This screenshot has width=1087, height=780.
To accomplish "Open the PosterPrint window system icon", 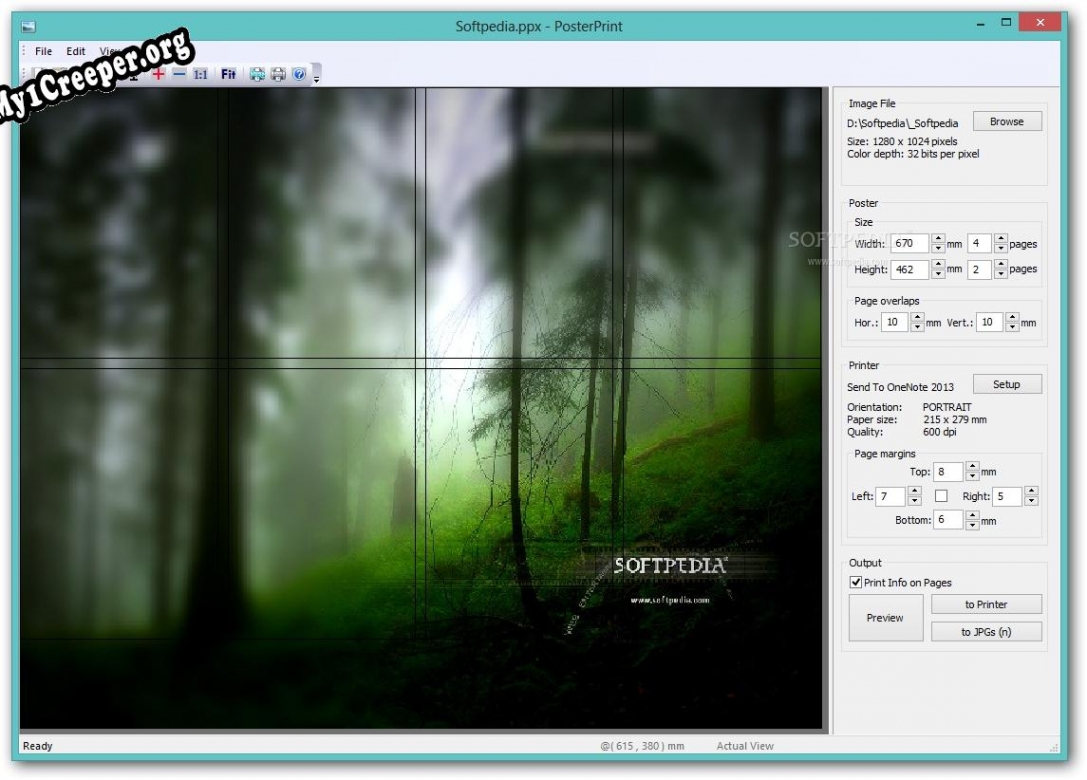I will (28, 26).
